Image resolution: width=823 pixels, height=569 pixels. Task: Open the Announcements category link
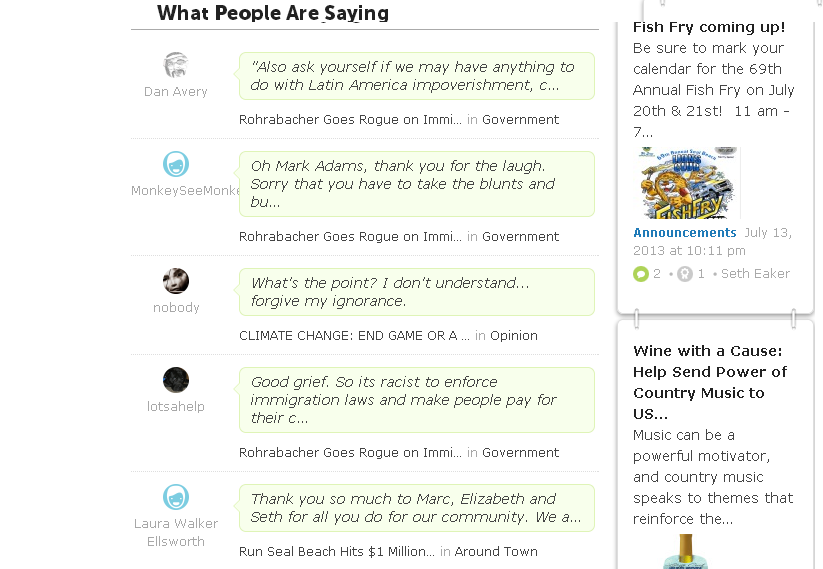[x=685, y=233]
